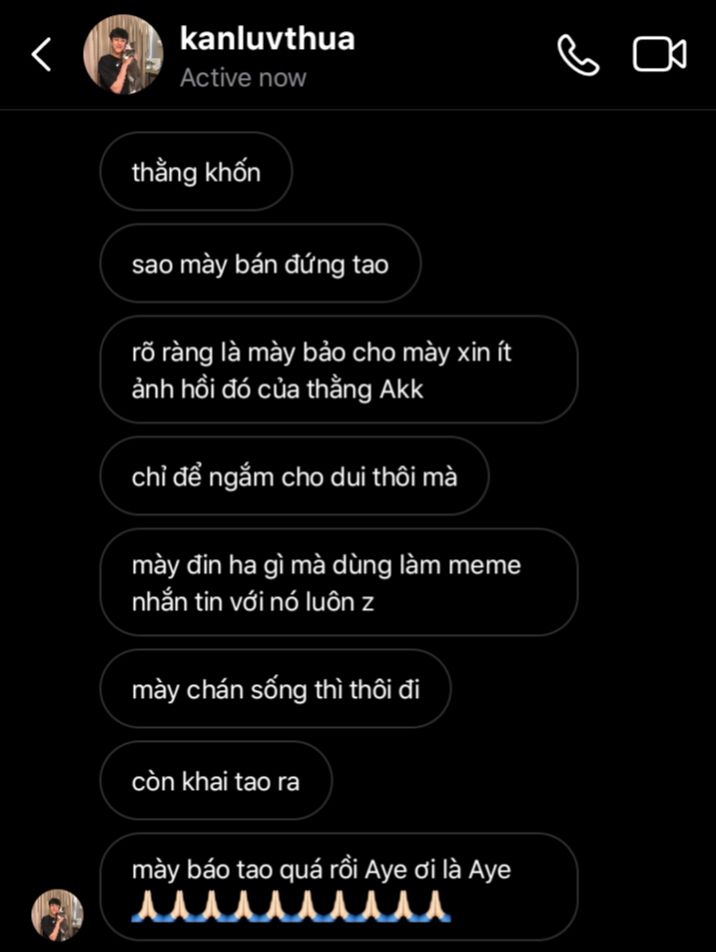716x952 pixels.
Task: Tap the first line 'rõ ràng là mày bảo'
Action: [233, 353]
